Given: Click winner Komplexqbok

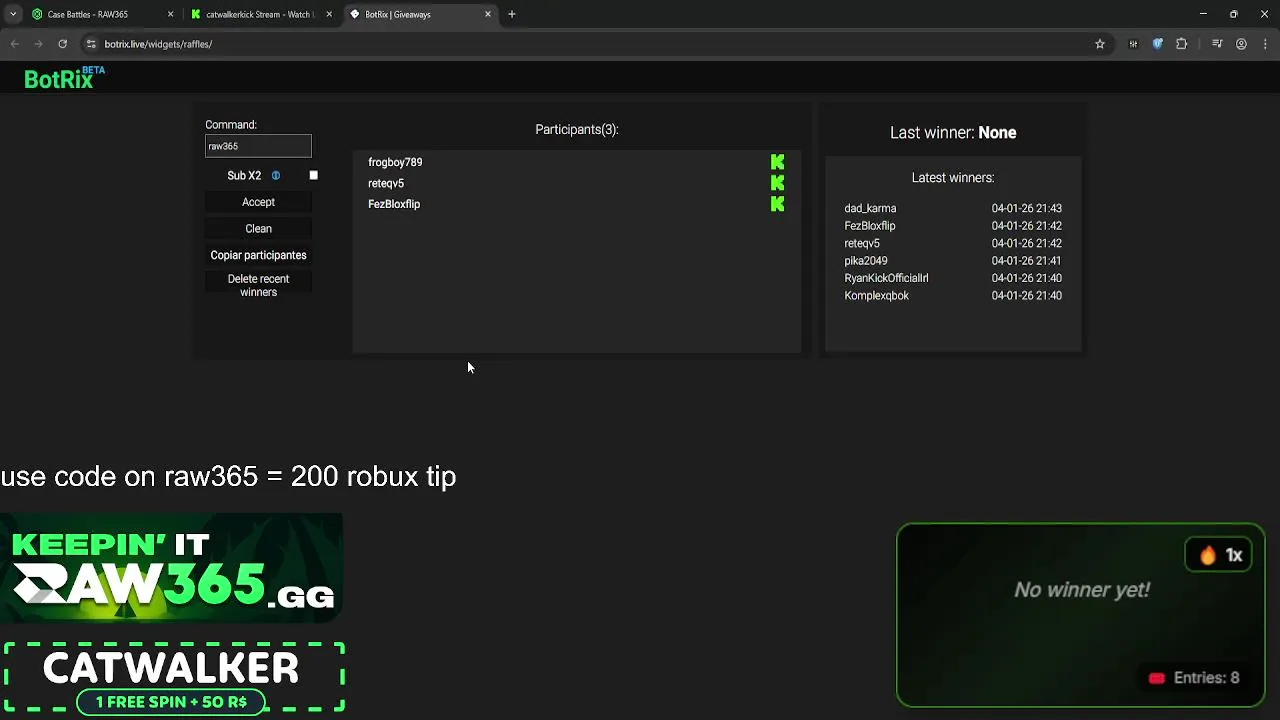Looking at the screenshot, I should pyautogui.click(x=876, y=296).
